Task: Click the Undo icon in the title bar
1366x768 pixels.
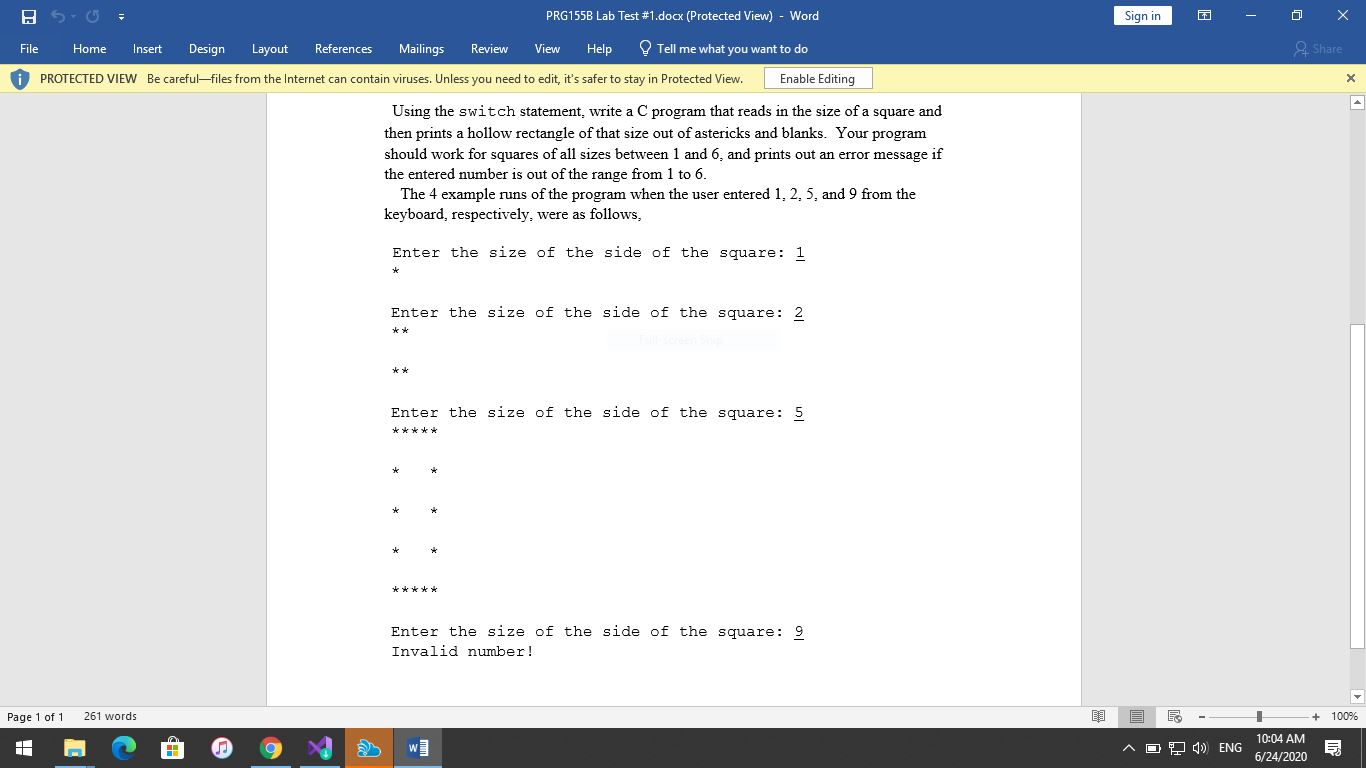Action: [57, 16]
